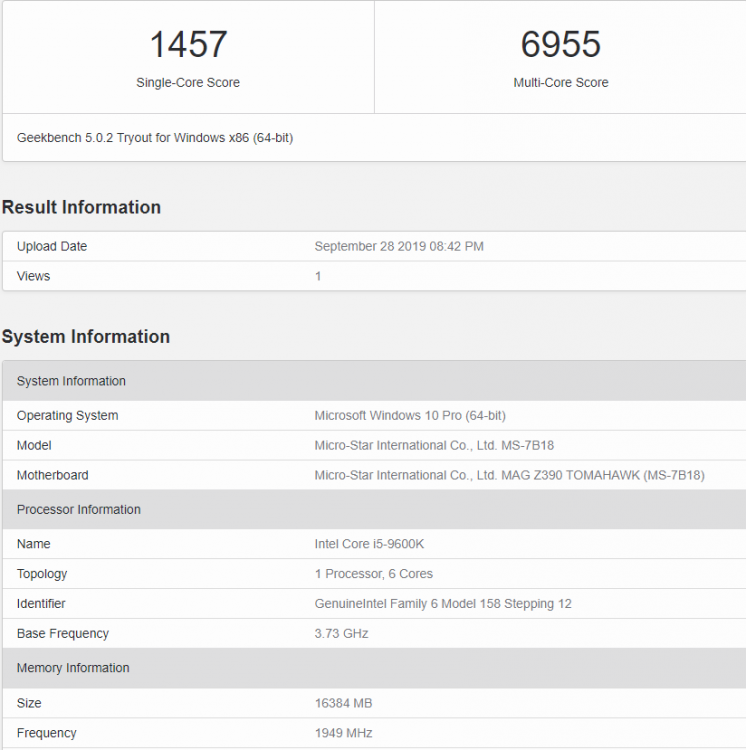Image resolution: width=746 pixels, height=750 pixels.
Task: Click the Model value ending in MS-7B18
Action: [434, 445]
